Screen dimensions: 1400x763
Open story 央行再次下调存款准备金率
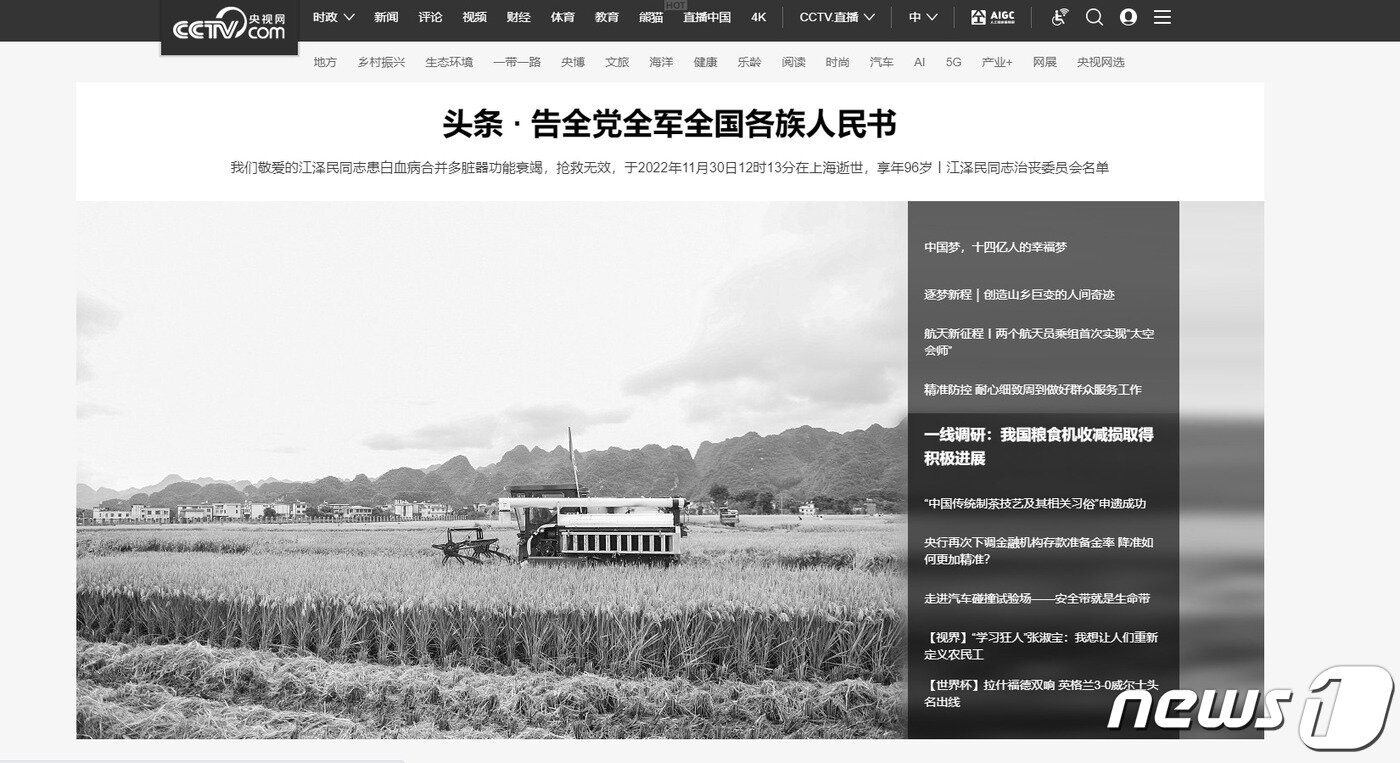click(x=1039, y=550)
